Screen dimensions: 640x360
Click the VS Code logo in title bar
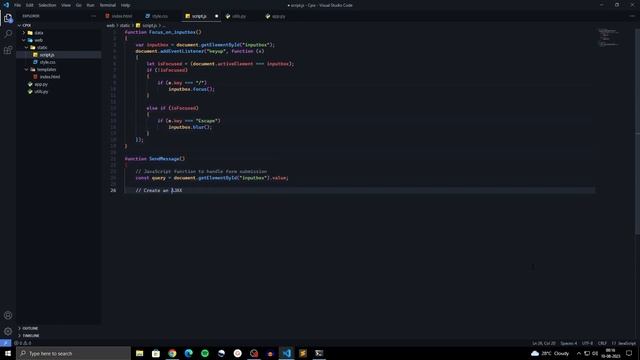pyautogui.click(x=6, y=5)
